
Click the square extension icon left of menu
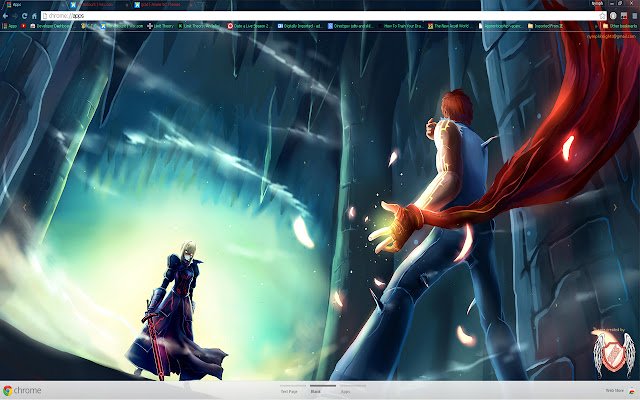point(624,16)
